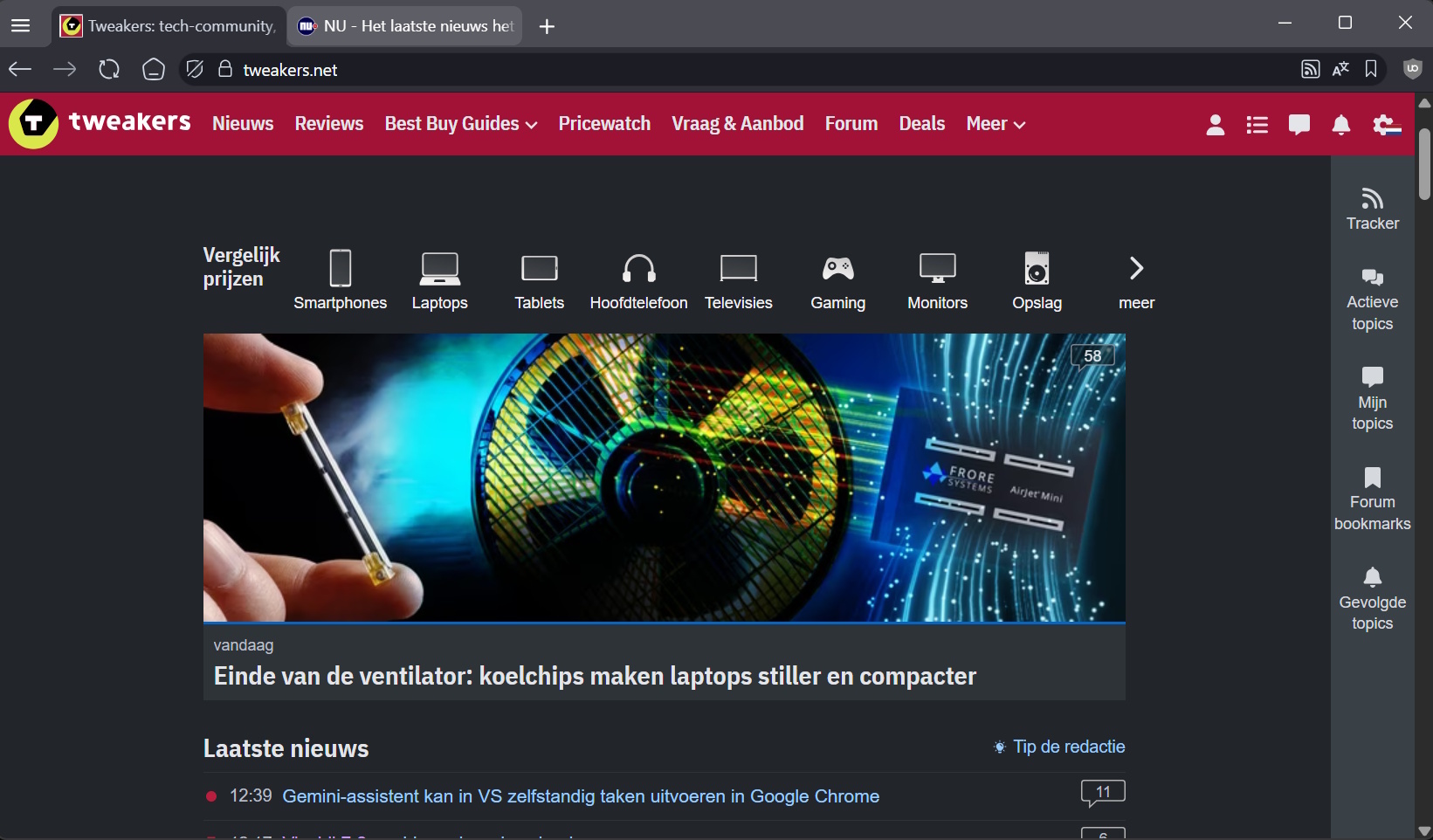
Task: Open the list icon in site header
Action: tap(1257, 125)
